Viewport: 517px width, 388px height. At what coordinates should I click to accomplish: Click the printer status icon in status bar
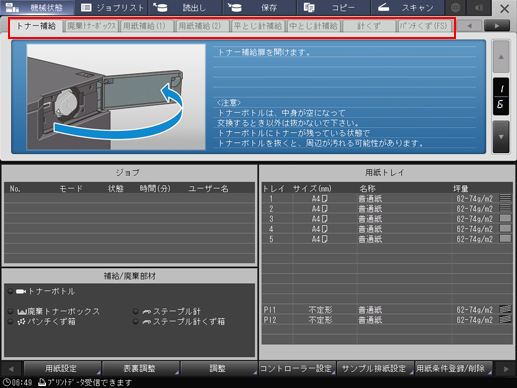42,382
